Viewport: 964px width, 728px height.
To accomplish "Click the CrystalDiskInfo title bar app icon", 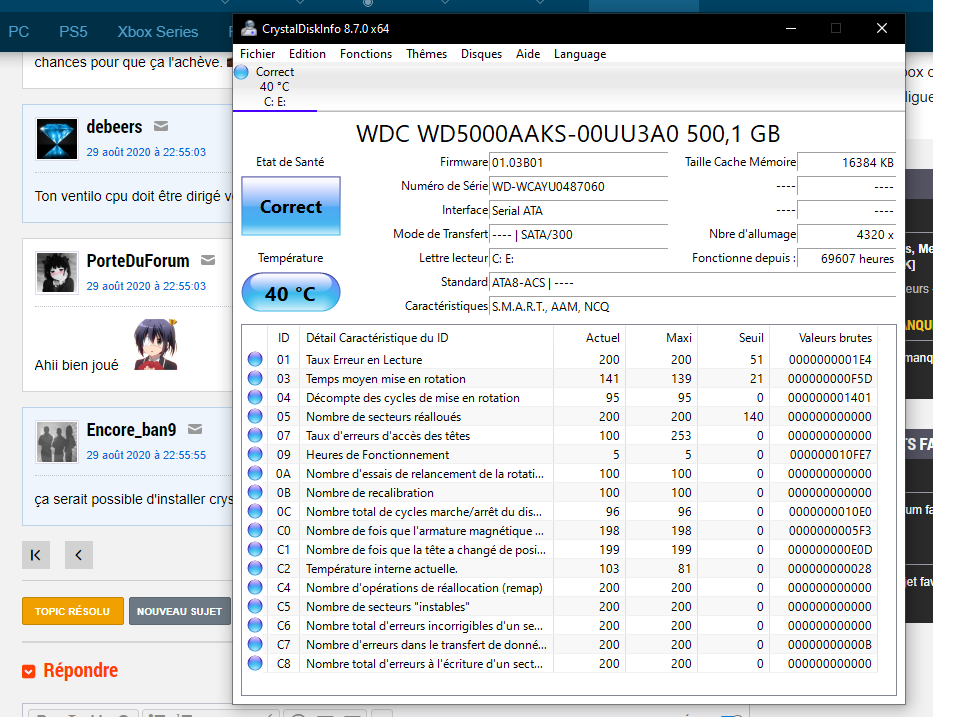I will (249, 28).
